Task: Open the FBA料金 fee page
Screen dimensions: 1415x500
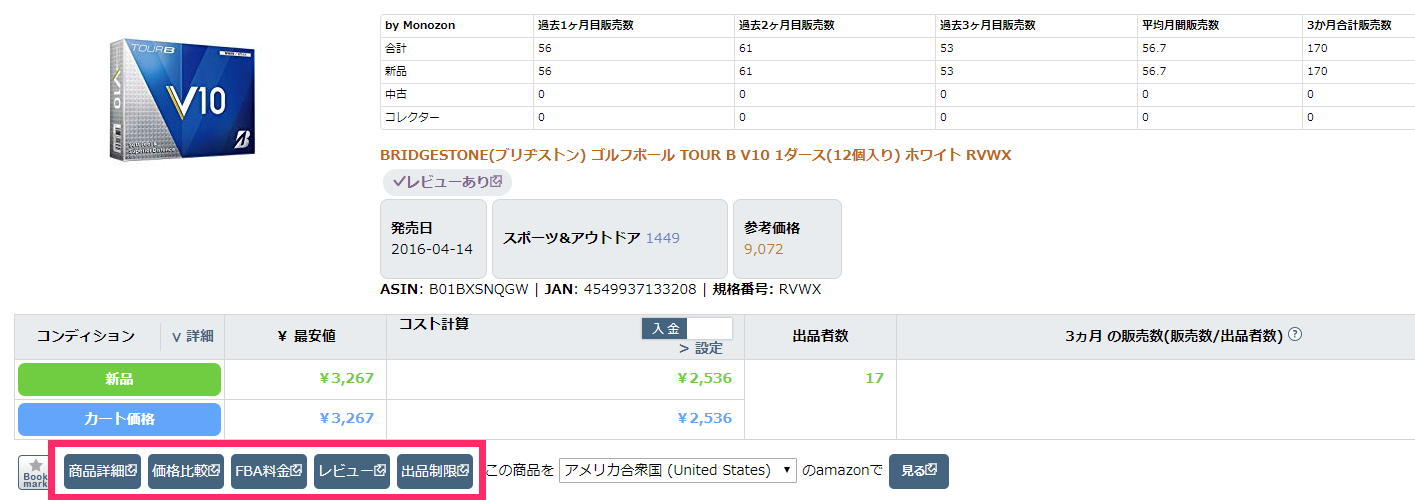Action: click(x=268, y=471)
